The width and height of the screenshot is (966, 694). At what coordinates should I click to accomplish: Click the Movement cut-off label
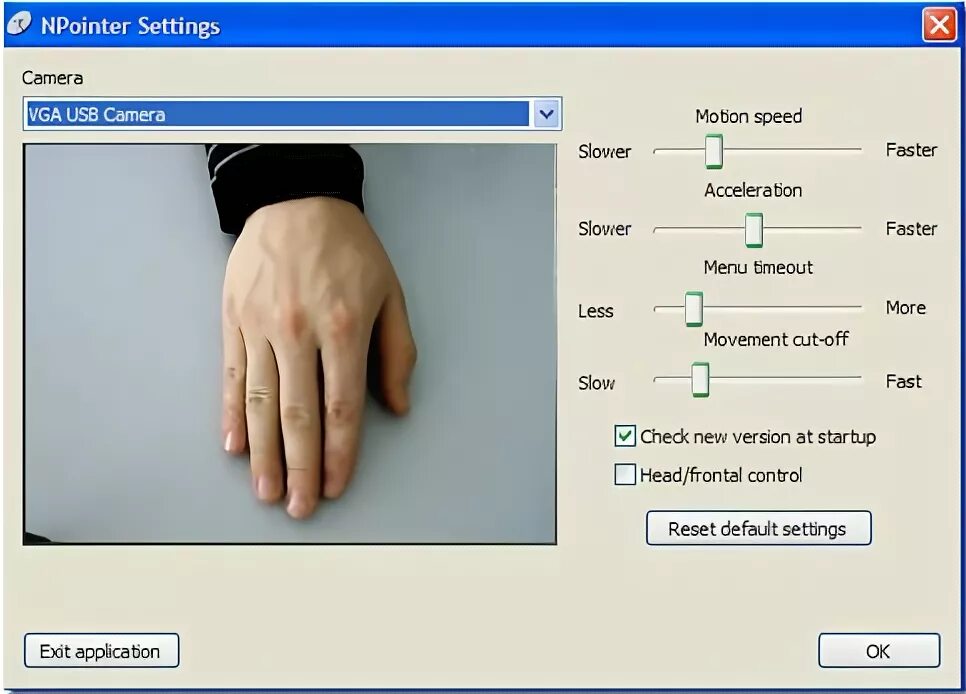pos(776,338)
